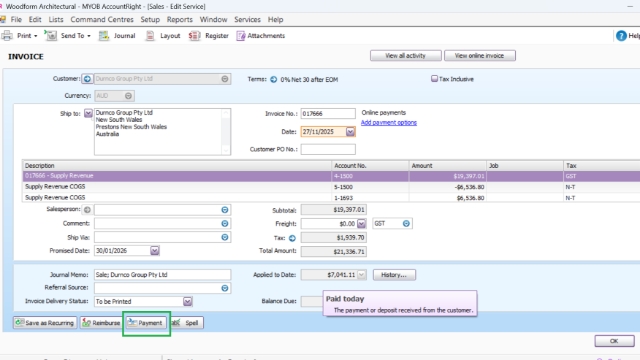Click the -$6,536.80 amount cell

tap(448, 187)
